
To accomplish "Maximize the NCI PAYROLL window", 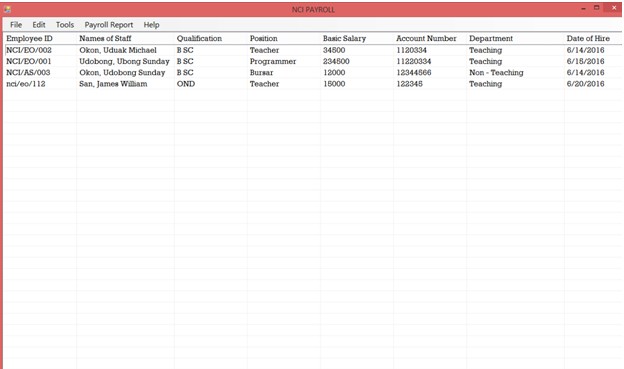I will (x=597, y=8).
